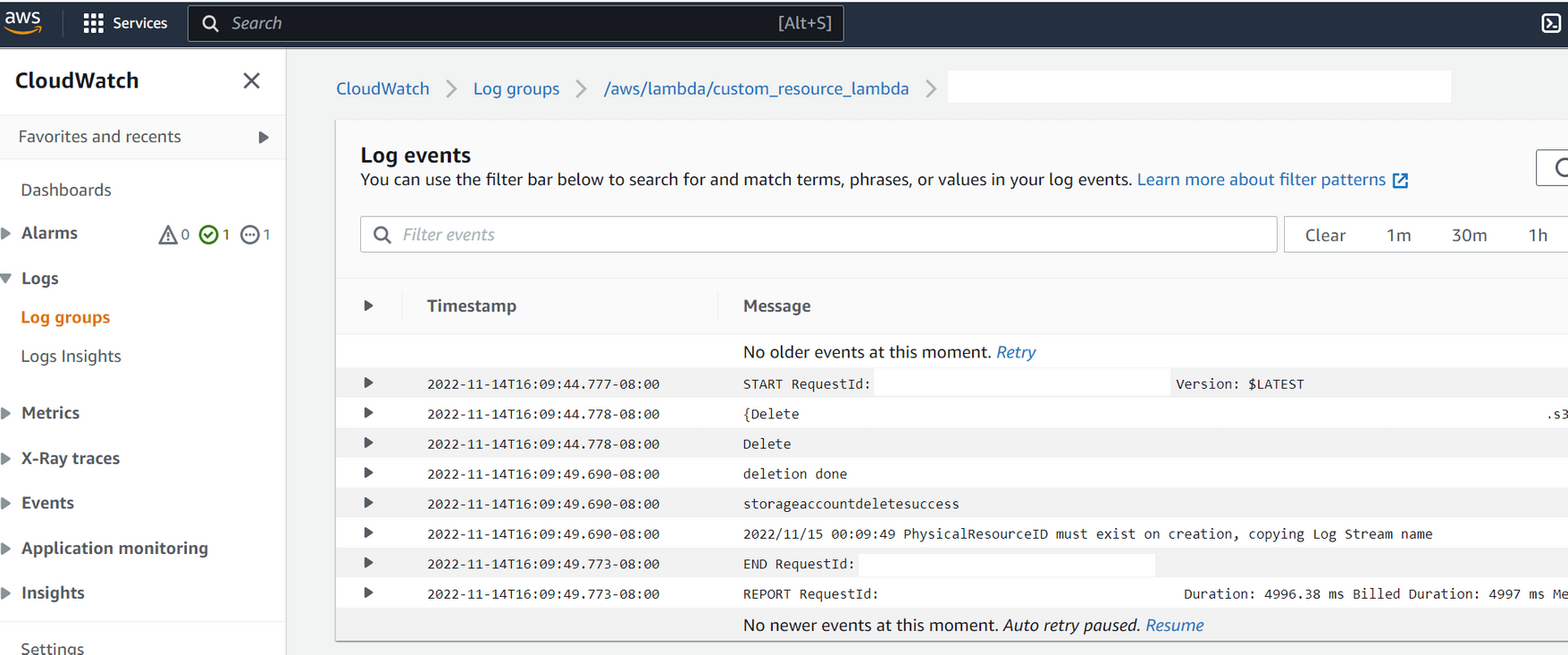Select the Alarms menu label
The height and width of the screenshot is (655, 1568).
click(49, 233)
